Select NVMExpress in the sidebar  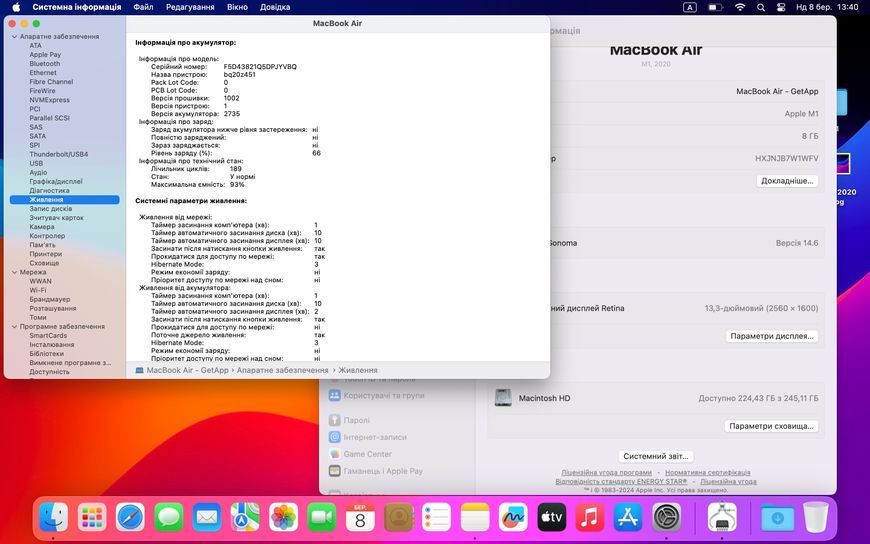(x=49, y=100)
